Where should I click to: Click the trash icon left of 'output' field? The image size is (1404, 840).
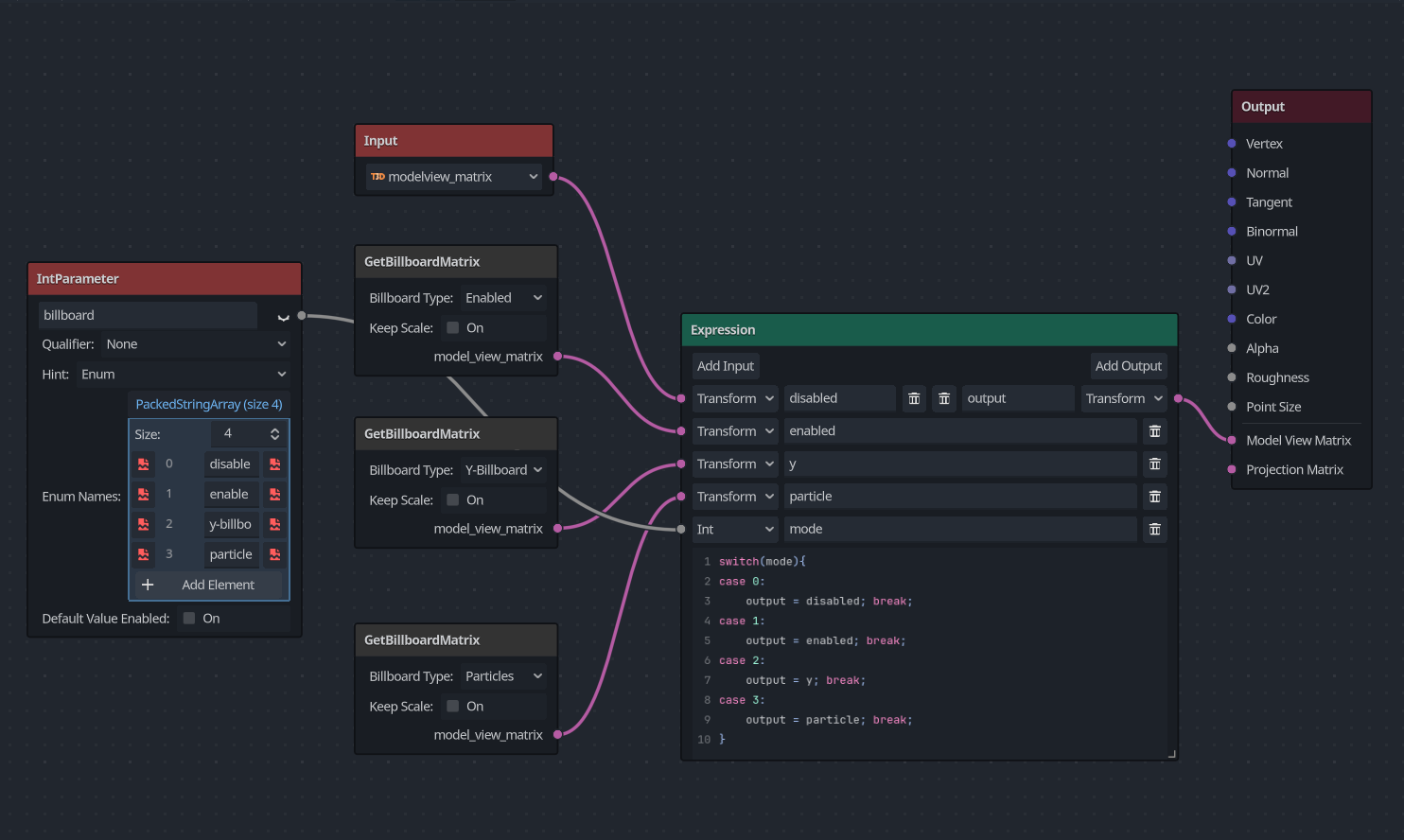point(944,398)
